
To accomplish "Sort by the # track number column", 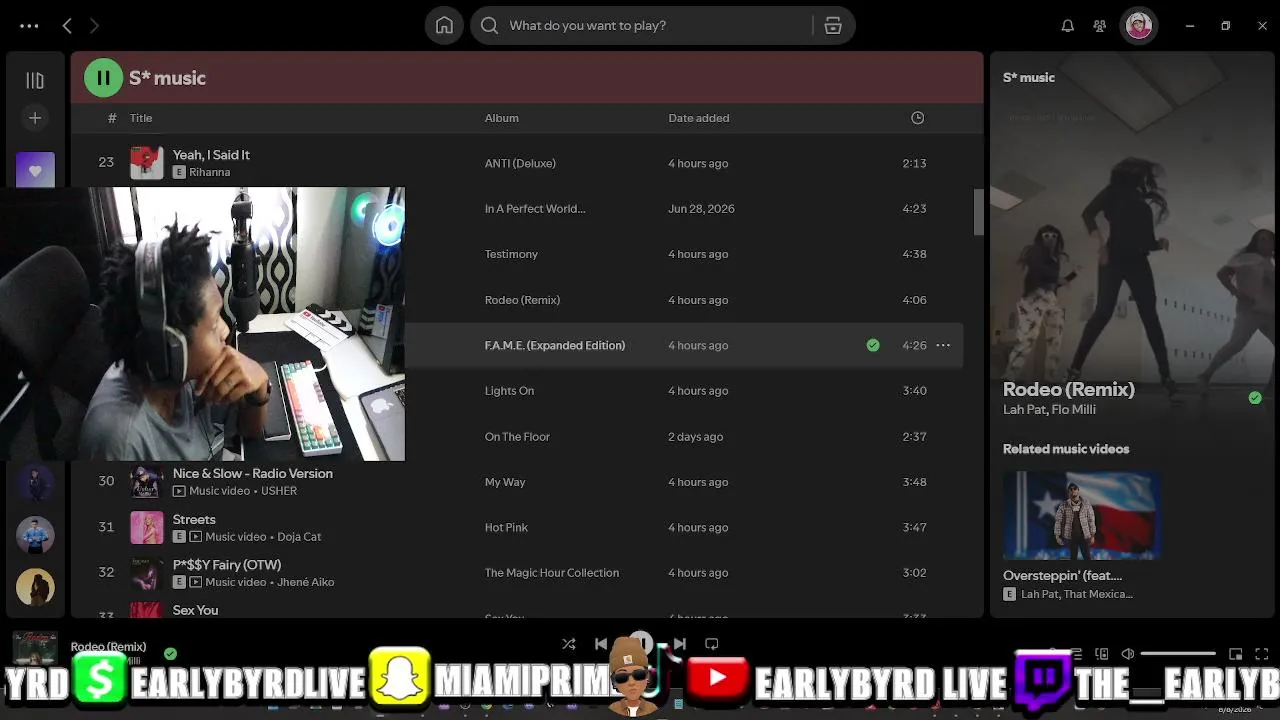I will click(x=112, y=118).
